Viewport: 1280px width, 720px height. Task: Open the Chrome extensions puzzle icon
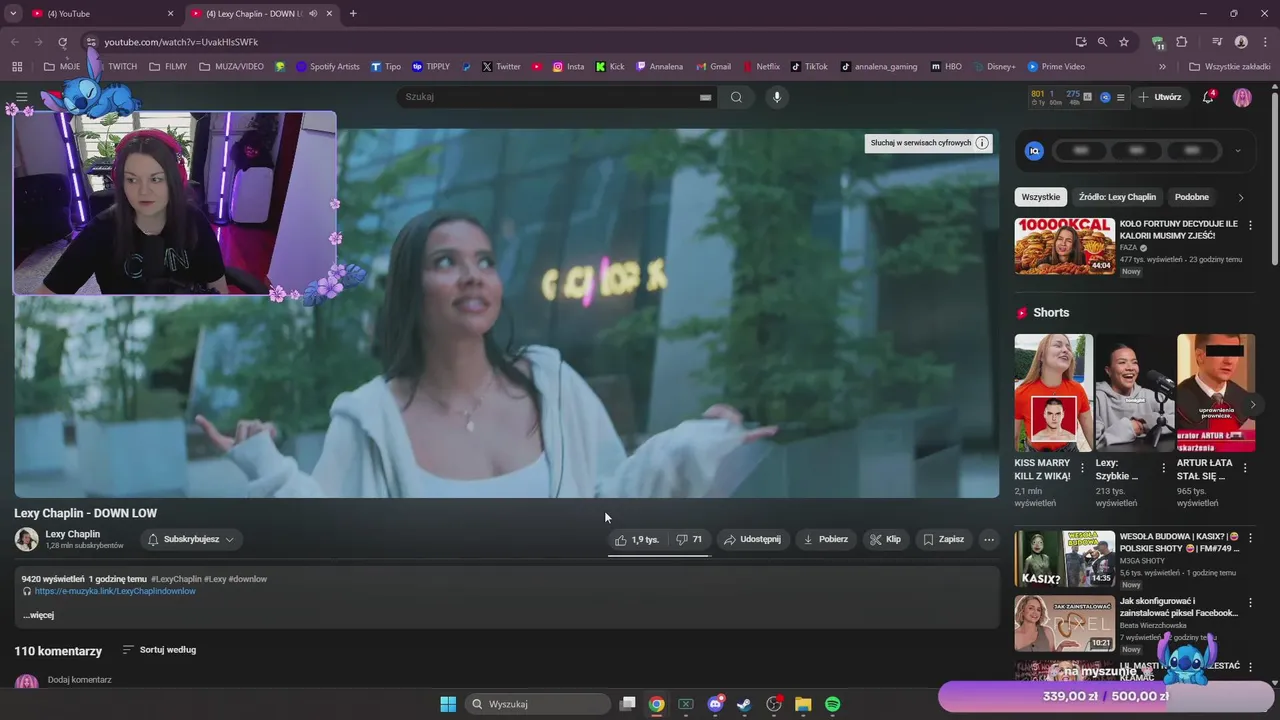coord(1181,42)
